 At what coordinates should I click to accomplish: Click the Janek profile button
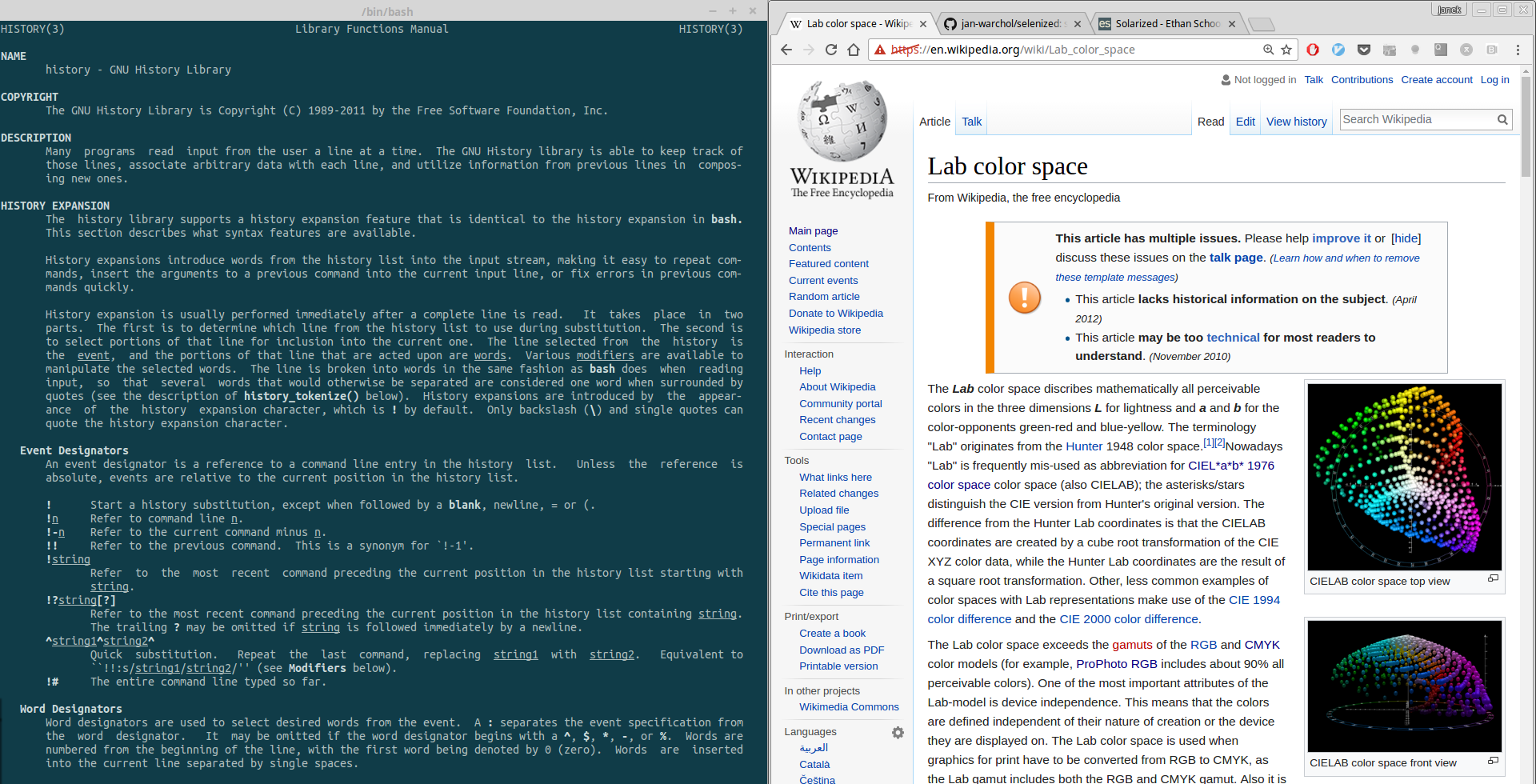(1449, 10)
